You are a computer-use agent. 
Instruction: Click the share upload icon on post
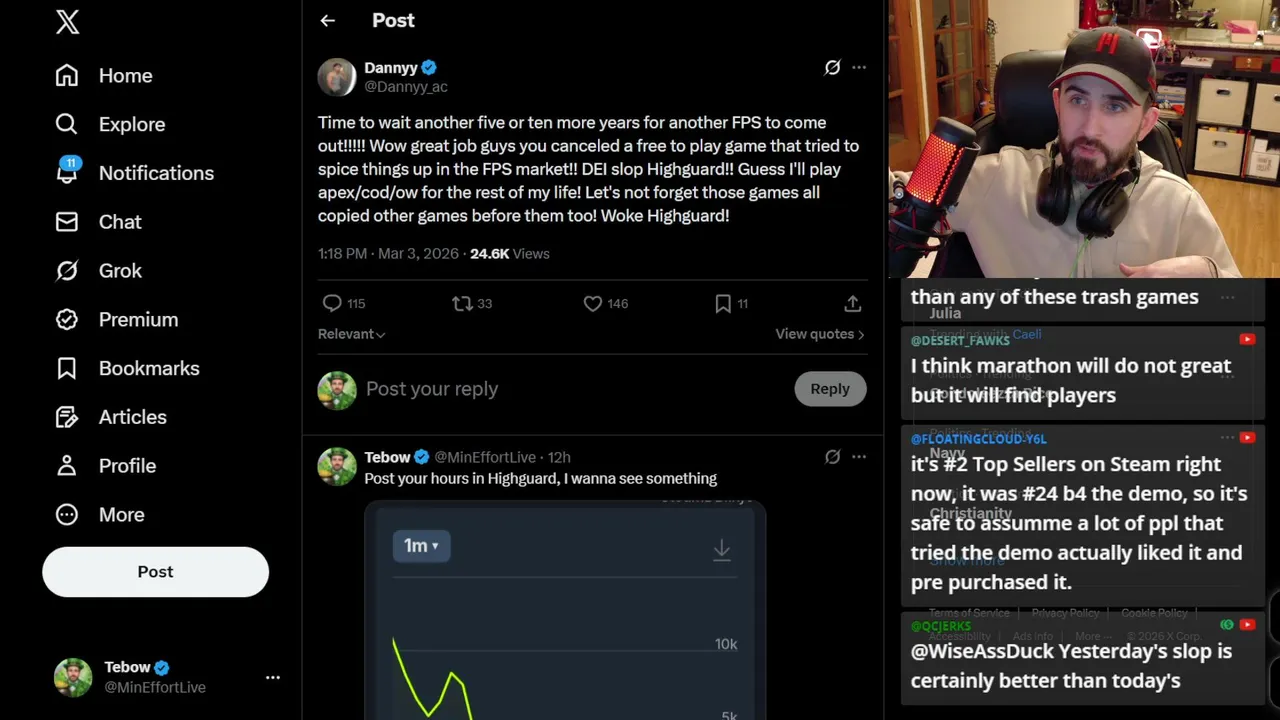tap(852, 303)
